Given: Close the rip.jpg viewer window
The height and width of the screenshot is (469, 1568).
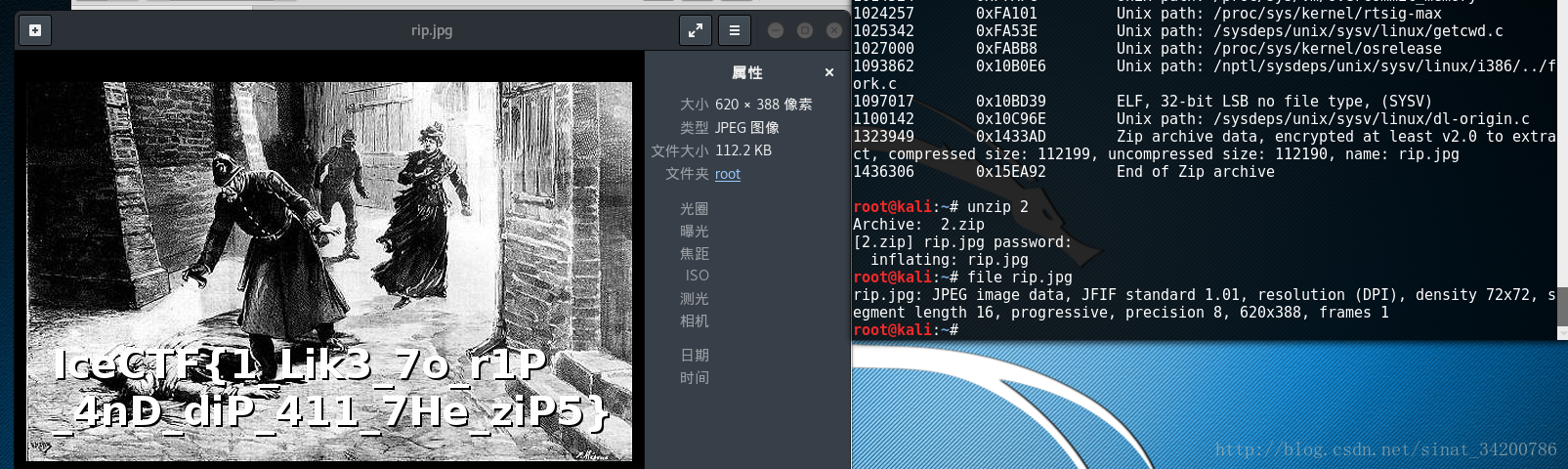Looking at the screenshot, I should point(834,30).
